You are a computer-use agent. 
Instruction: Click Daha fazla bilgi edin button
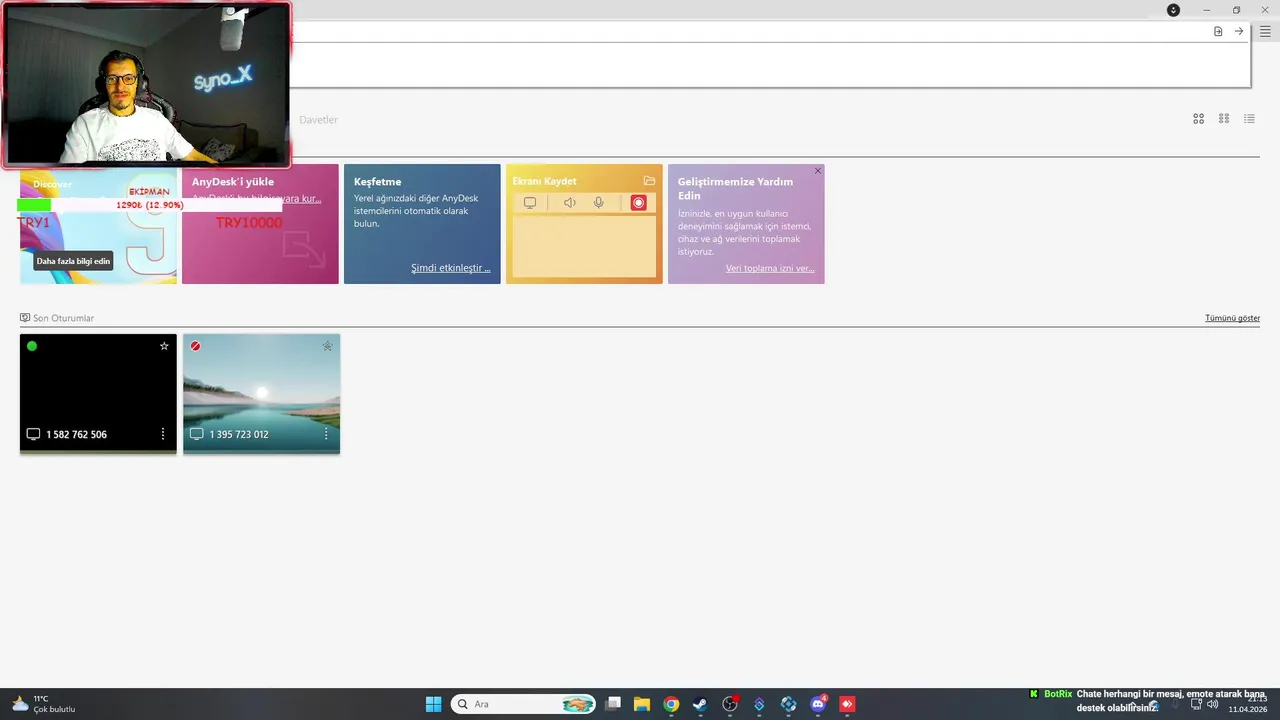coord(73,261)
